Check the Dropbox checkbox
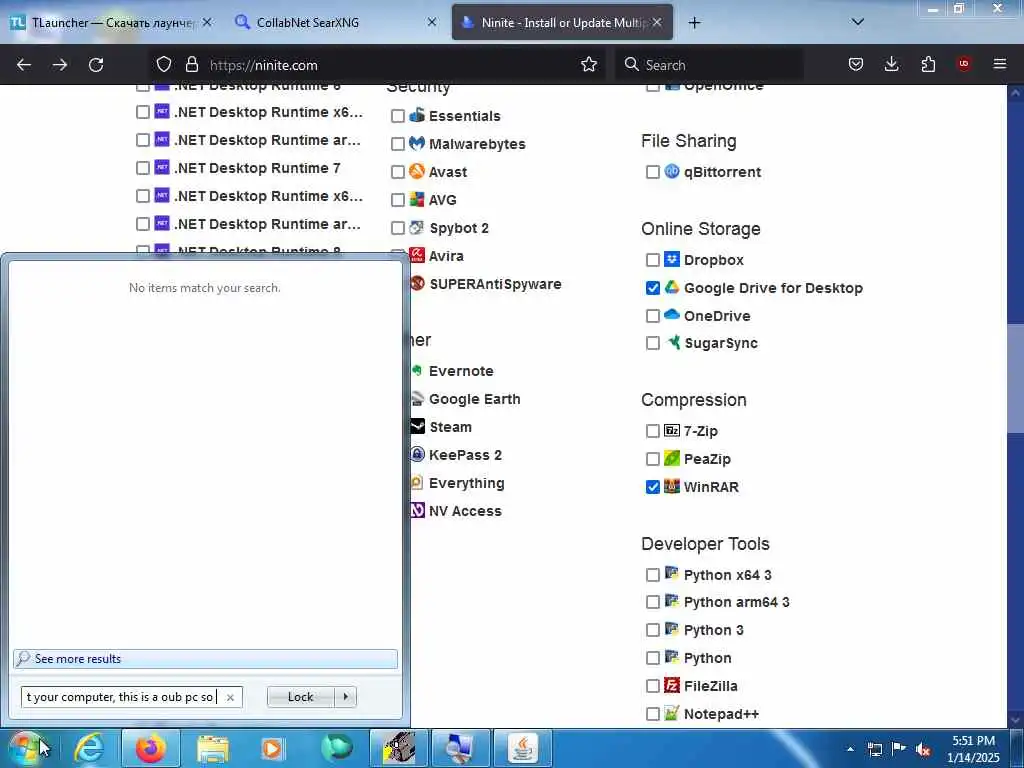The height and width of the screenshot is (768, 1024). (652, 260)
